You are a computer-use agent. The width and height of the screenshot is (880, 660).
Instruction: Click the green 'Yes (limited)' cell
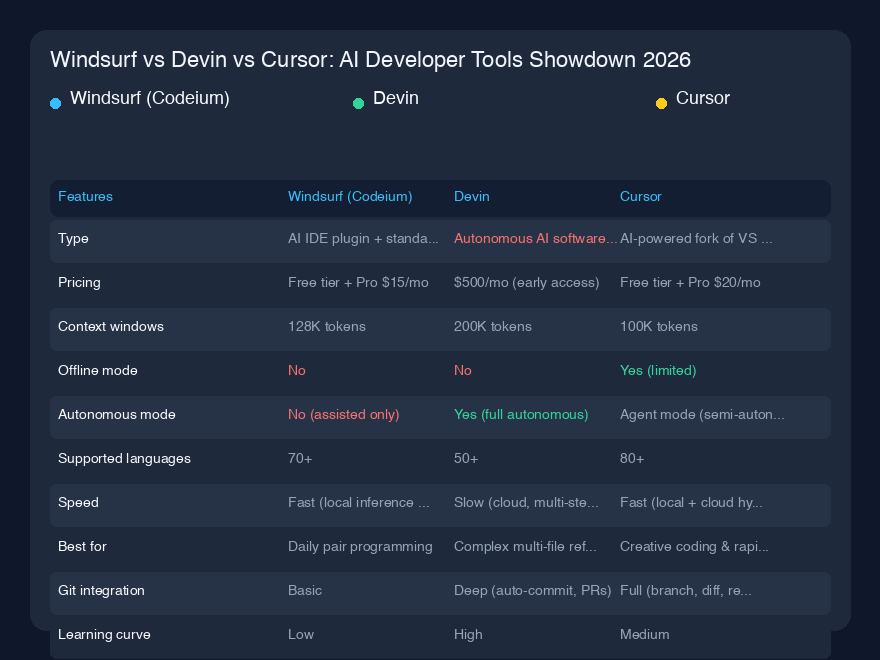click(x=658, y=370)
